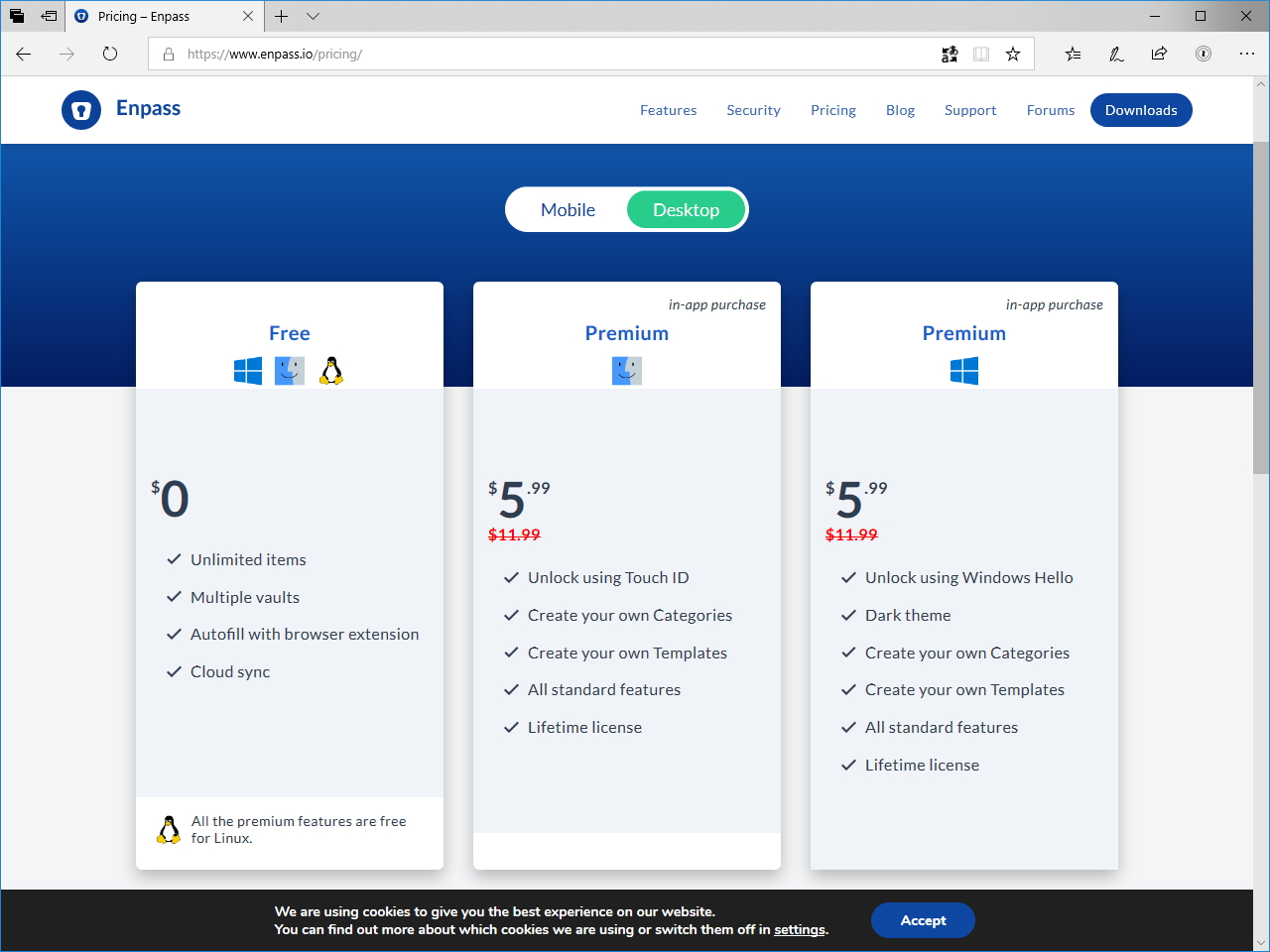The width and height of the screenshot is (1270, 952).
Task: Click the Linux penguin icon under Free plan
Action: point(331,369)
